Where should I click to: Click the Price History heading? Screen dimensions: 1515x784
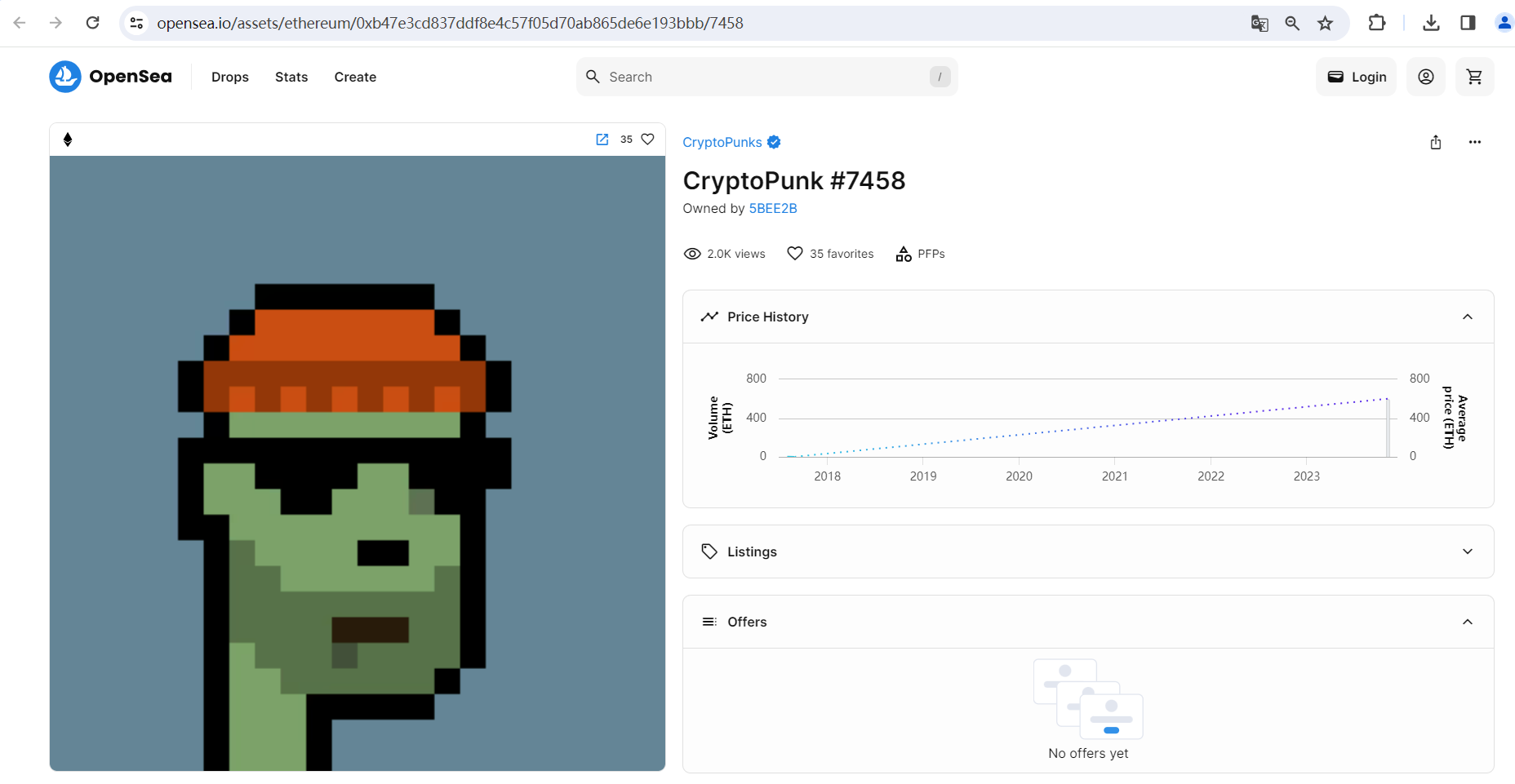coord(768,317)
